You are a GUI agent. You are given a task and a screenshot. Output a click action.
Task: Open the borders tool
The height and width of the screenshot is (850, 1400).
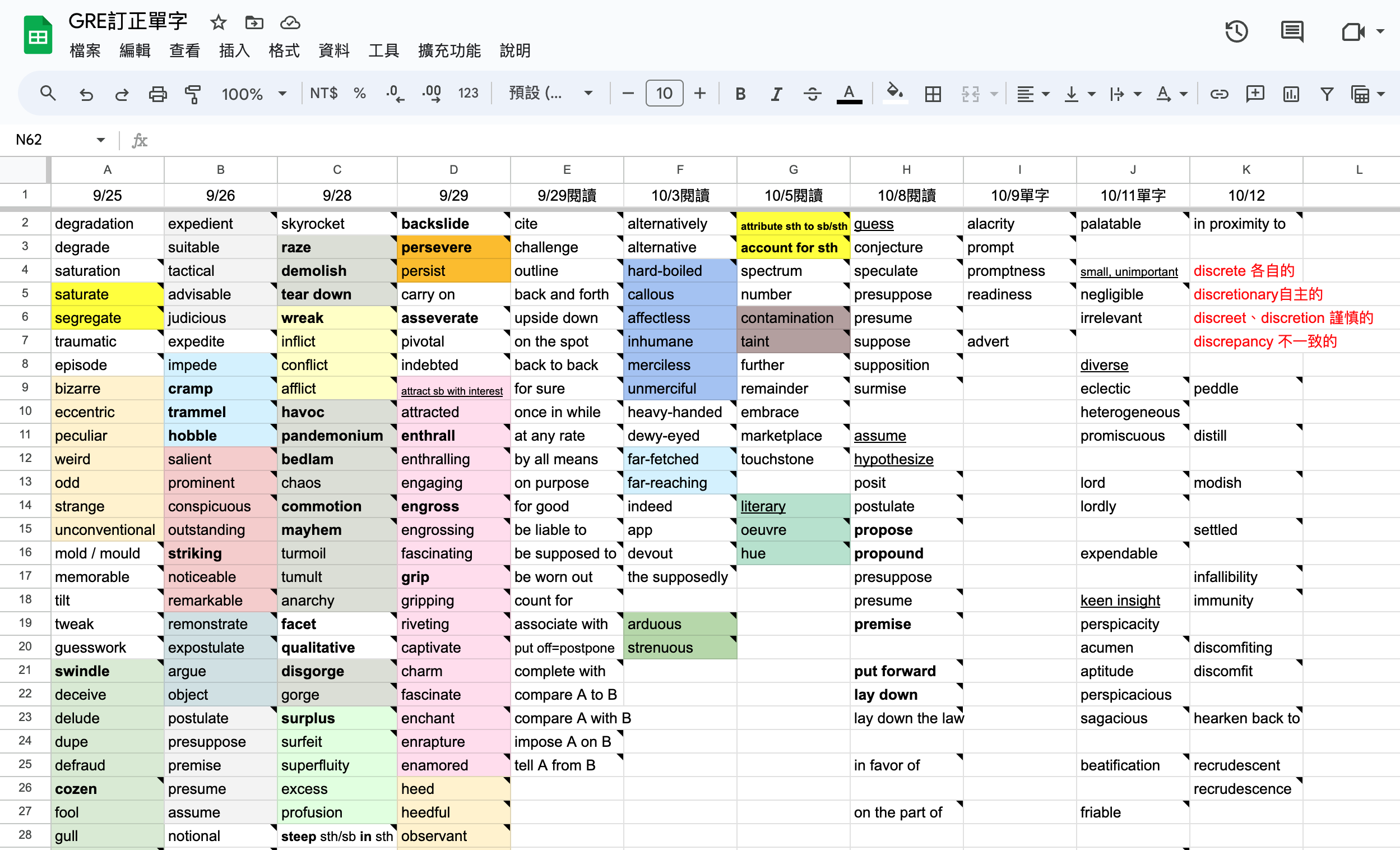pyautogui.click(x=933, y=94)
